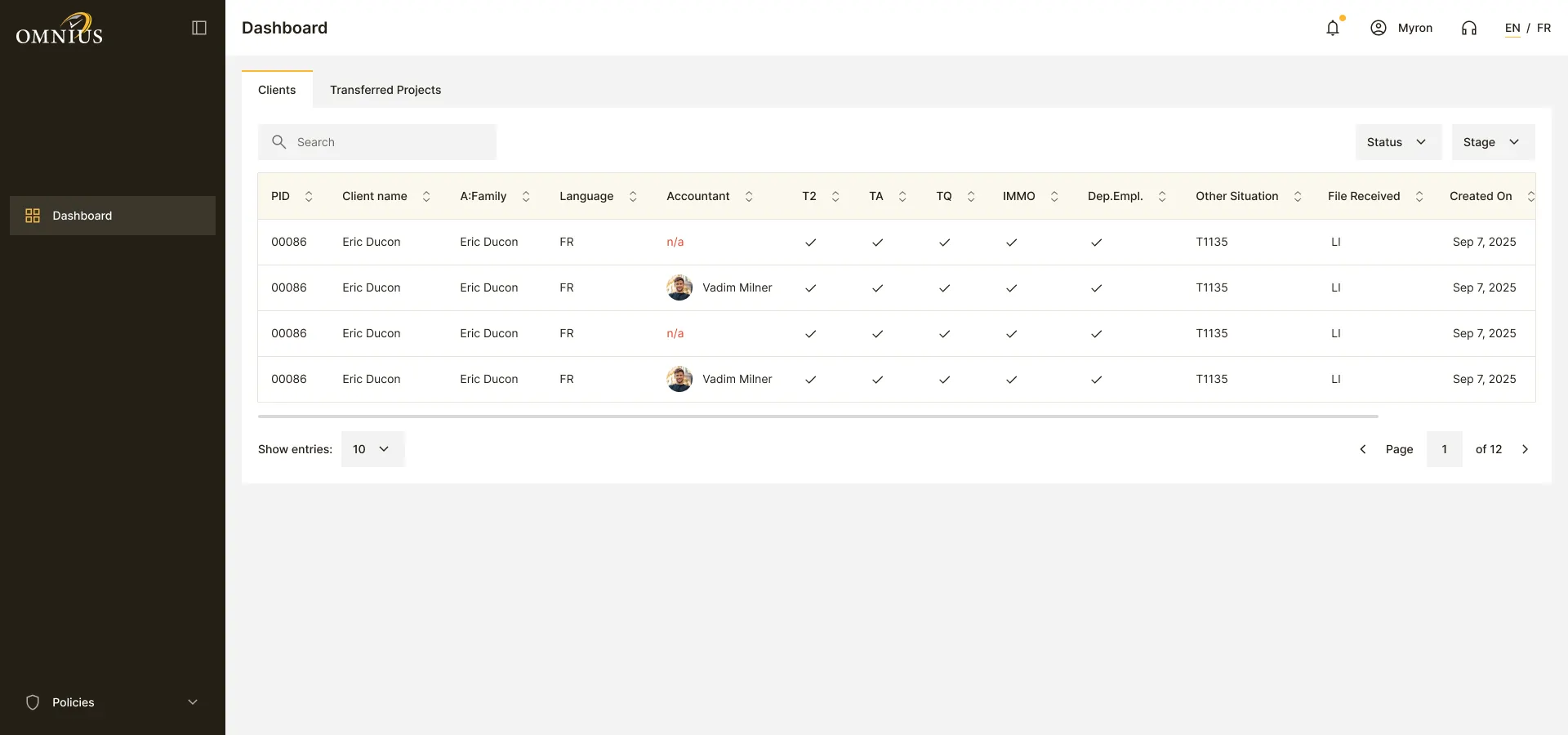Screen dimensions: 1568x735
Task: Go to the next page arrow
Action: click(x=1525, y=449)
